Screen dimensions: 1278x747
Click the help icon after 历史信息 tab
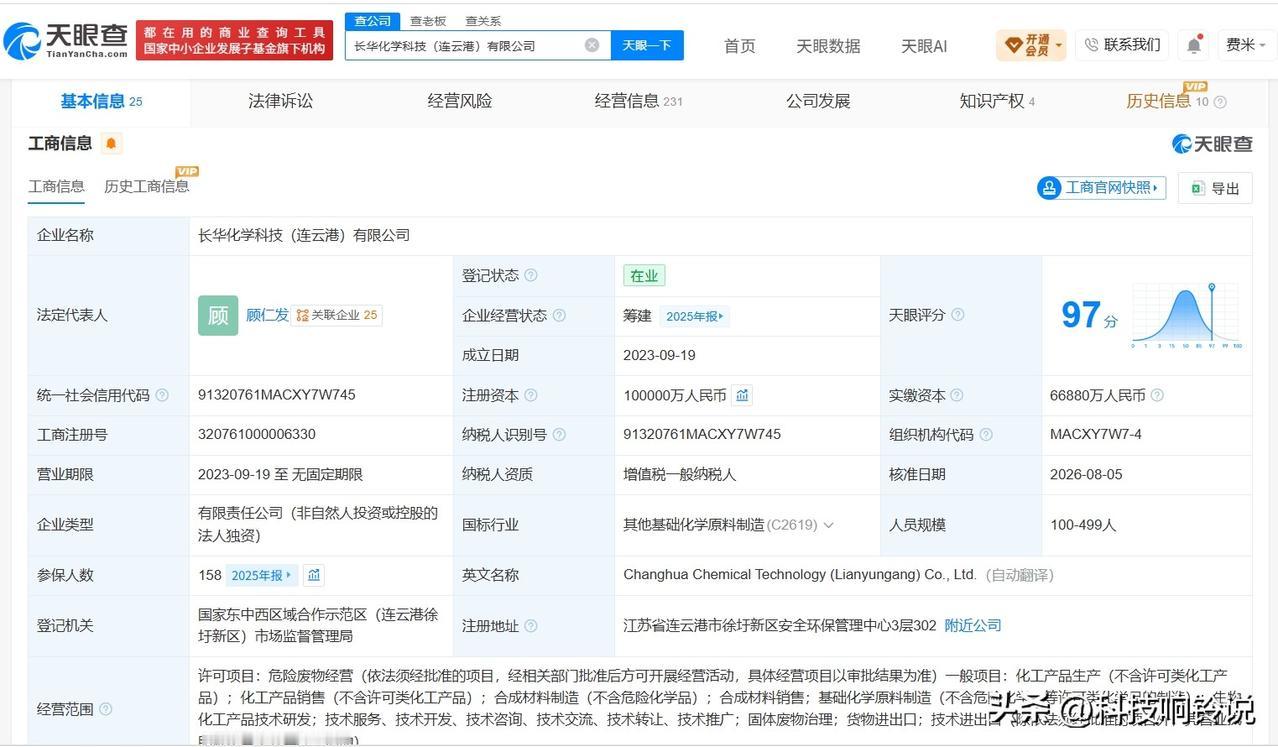pyautogui.click(x=1220, y=102)
